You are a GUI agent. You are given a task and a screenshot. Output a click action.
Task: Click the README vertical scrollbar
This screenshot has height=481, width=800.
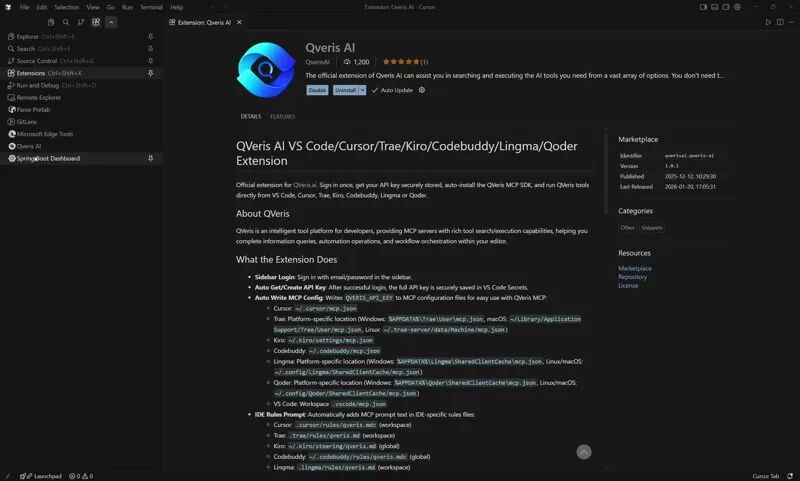606,172
